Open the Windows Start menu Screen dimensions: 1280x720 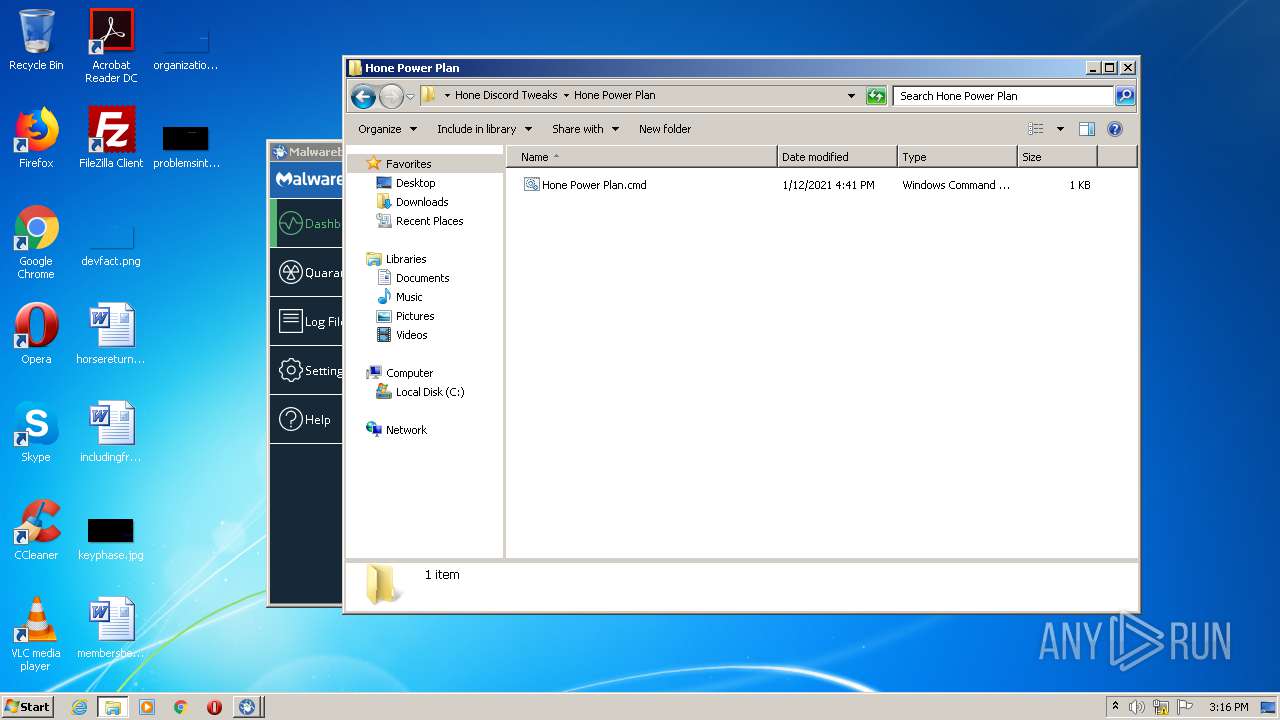(28, 707)
